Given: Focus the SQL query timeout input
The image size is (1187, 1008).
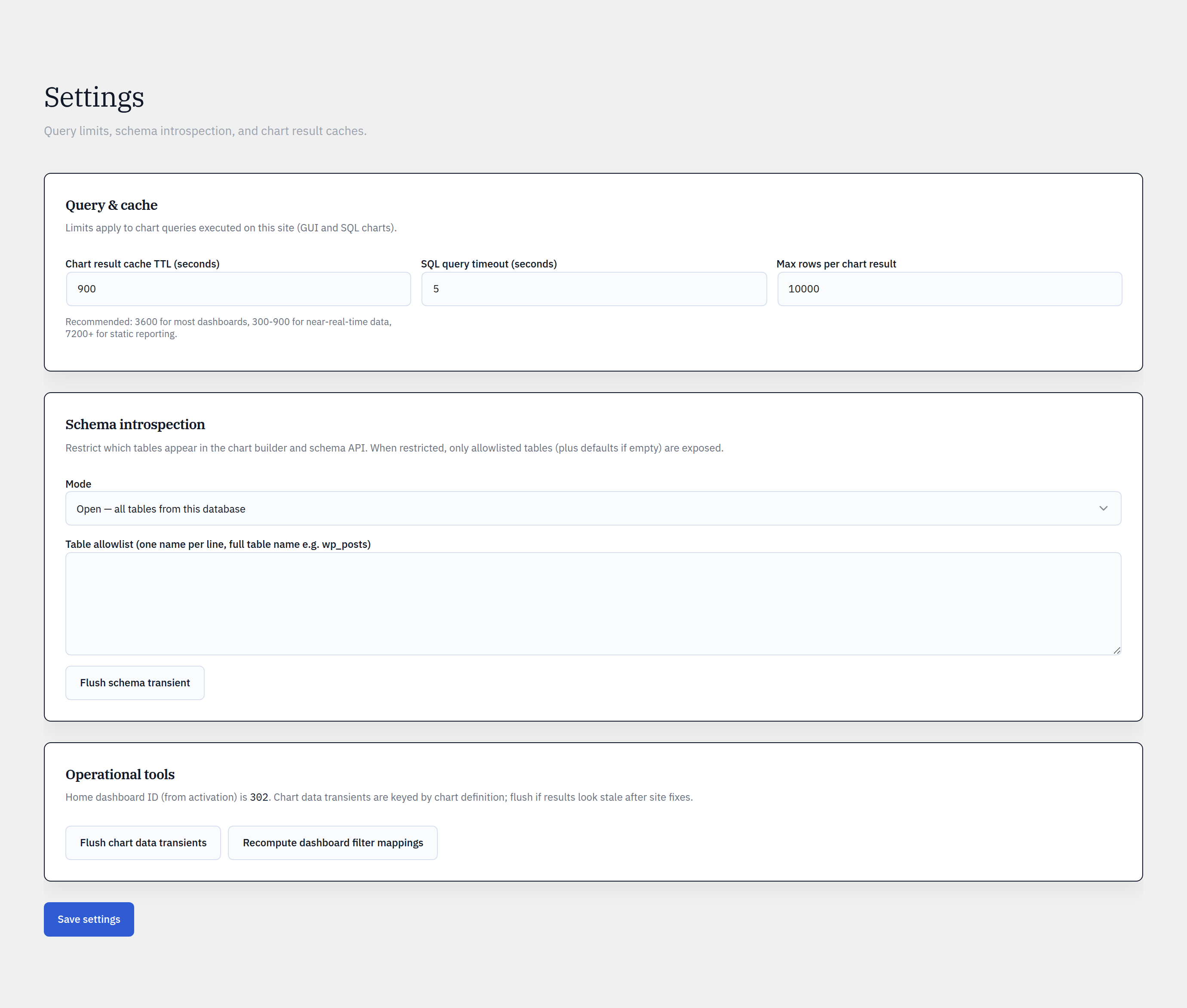Looking at the screenshot, I should 594,289.
